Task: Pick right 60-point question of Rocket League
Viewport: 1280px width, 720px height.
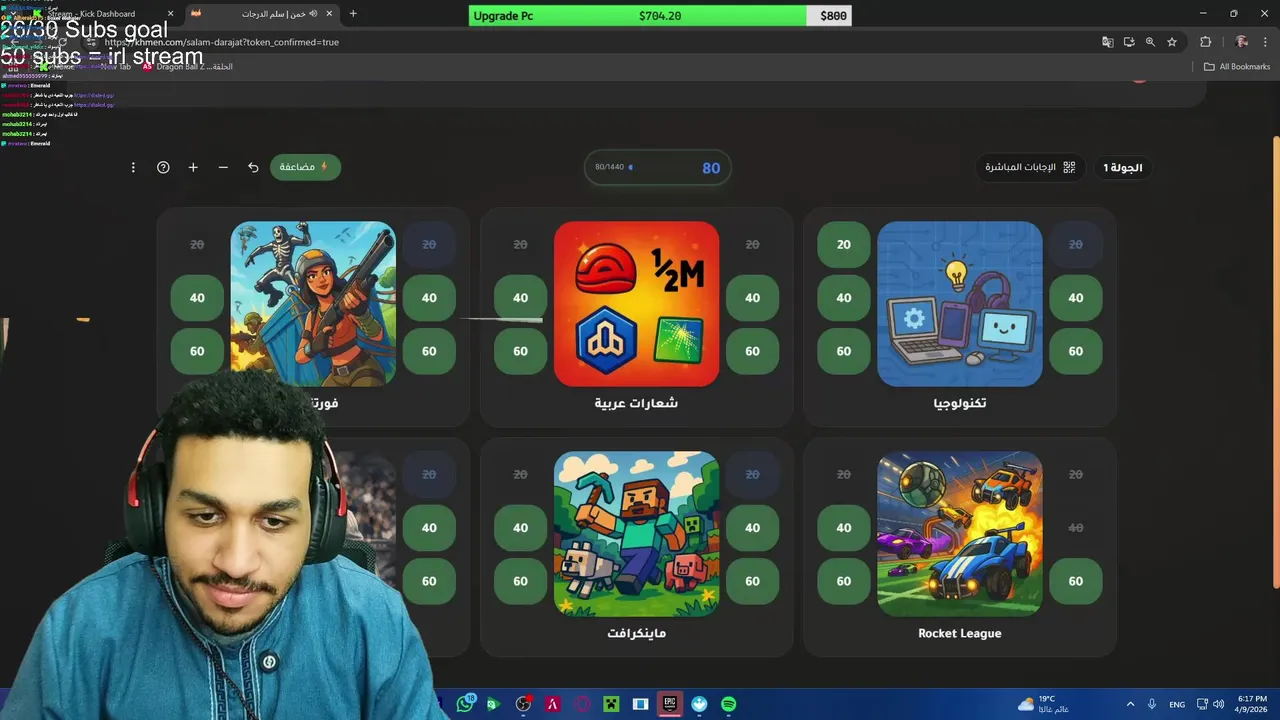Action: pyautogui.click(x=1076, y=581)
